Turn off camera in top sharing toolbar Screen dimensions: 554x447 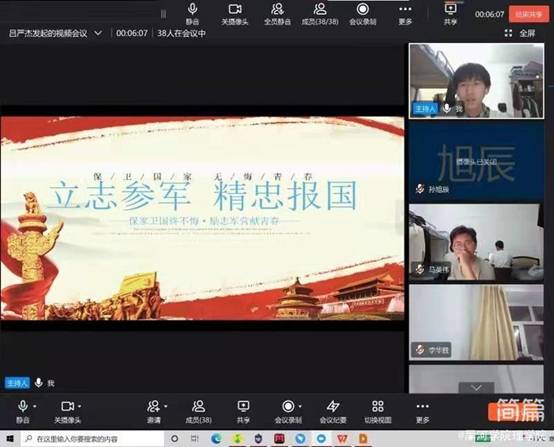[235, 13]
